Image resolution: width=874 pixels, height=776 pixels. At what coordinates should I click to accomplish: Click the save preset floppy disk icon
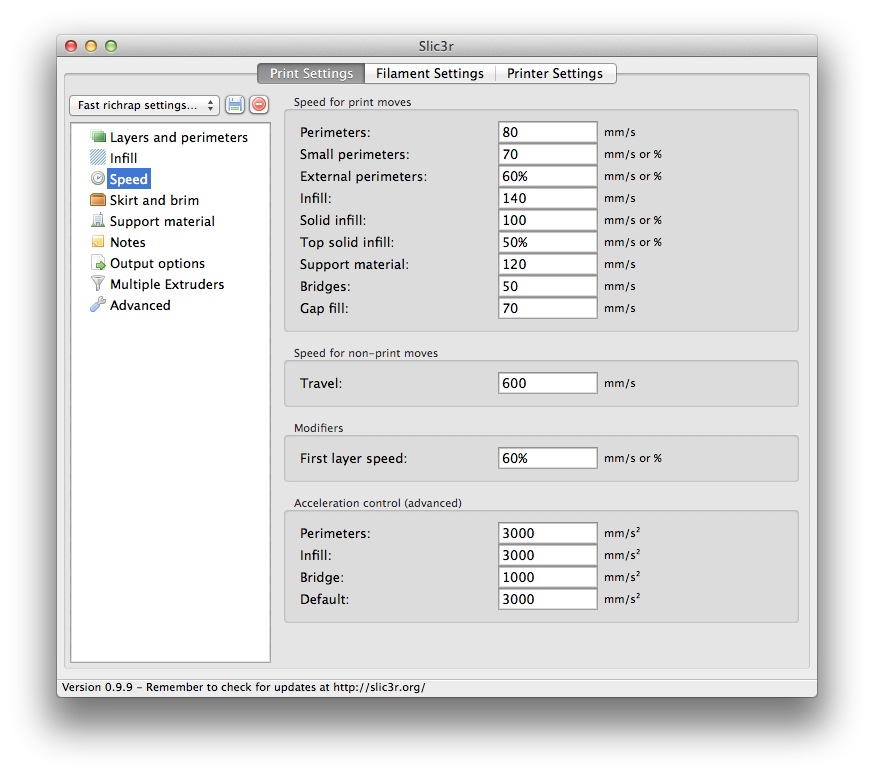point(235,105)
